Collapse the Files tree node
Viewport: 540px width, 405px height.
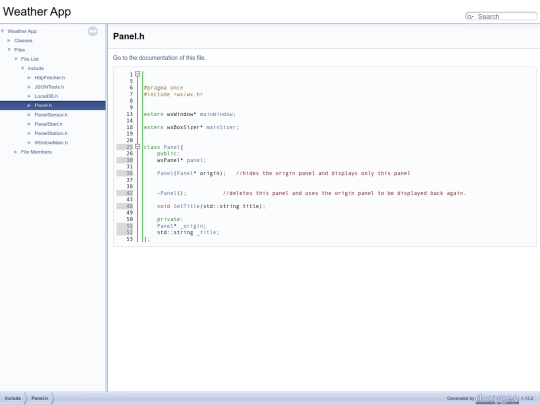(9, 50)
